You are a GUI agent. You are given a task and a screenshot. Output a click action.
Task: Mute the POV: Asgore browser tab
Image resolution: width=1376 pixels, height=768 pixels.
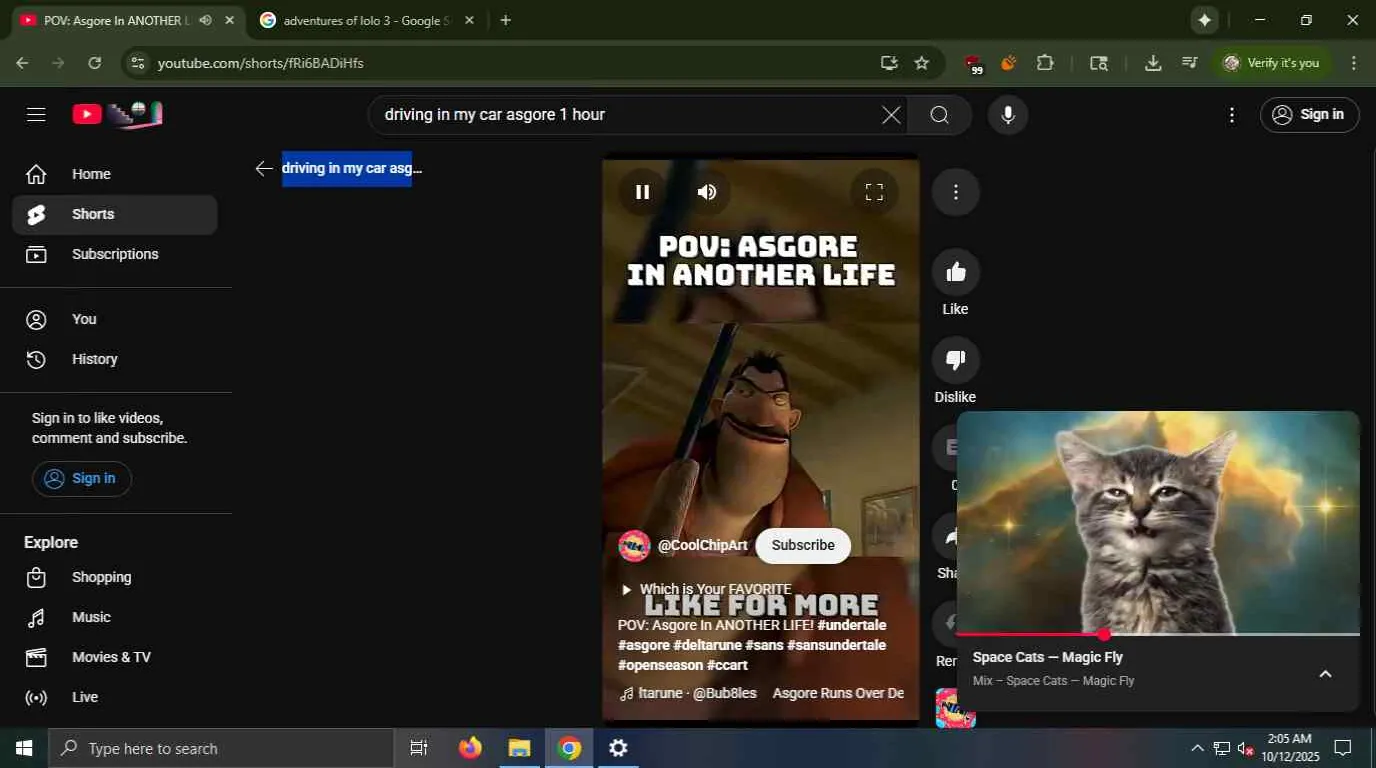click(205, 20)
